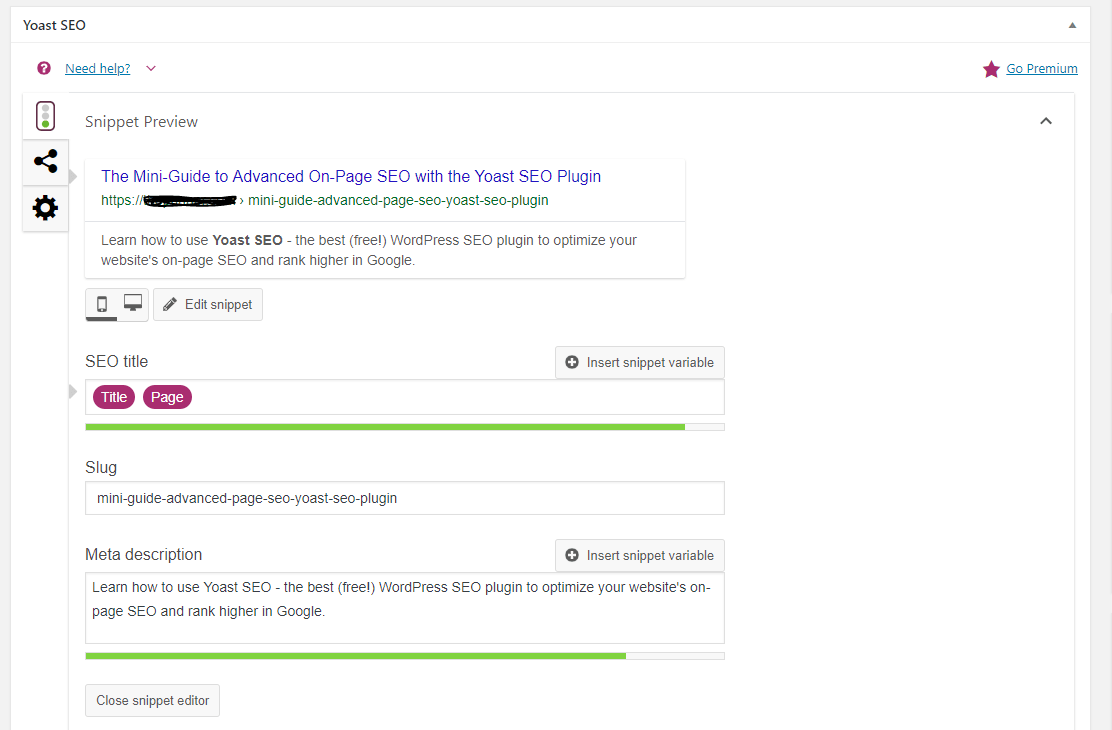Insert snippet variable for Meta description

640,555
